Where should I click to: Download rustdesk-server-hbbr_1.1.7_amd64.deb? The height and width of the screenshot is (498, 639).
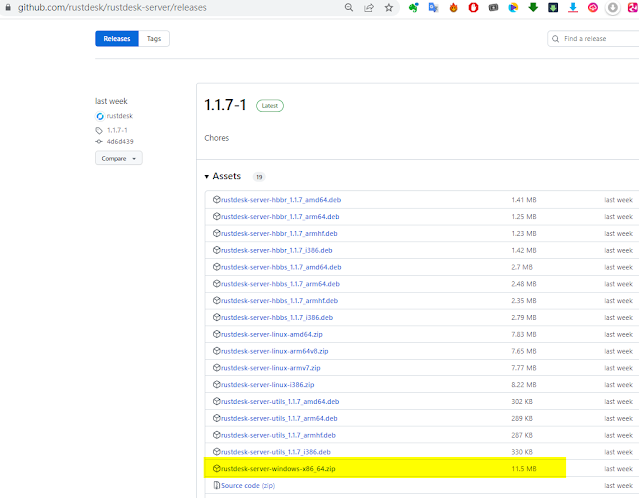(281, 200)
